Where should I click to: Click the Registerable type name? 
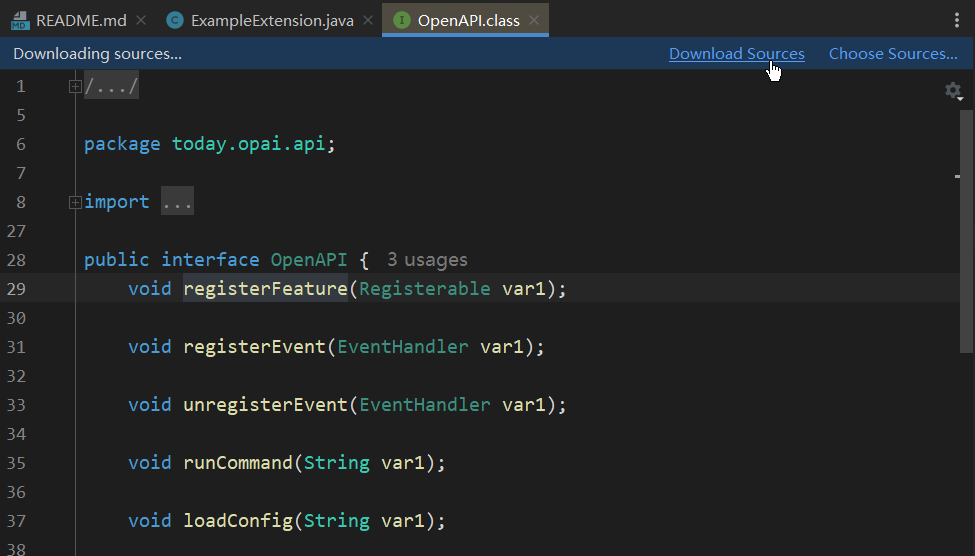pos(425,289)
